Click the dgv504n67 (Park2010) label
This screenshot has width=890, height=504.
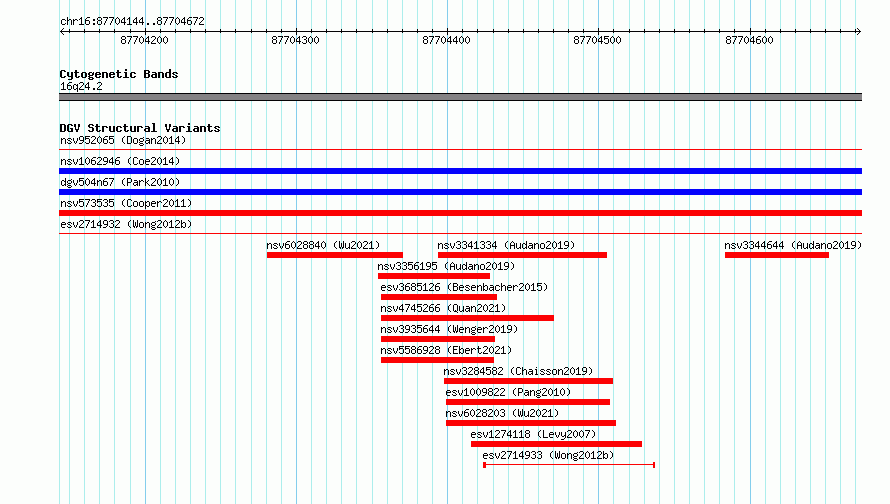coord(120,182)
